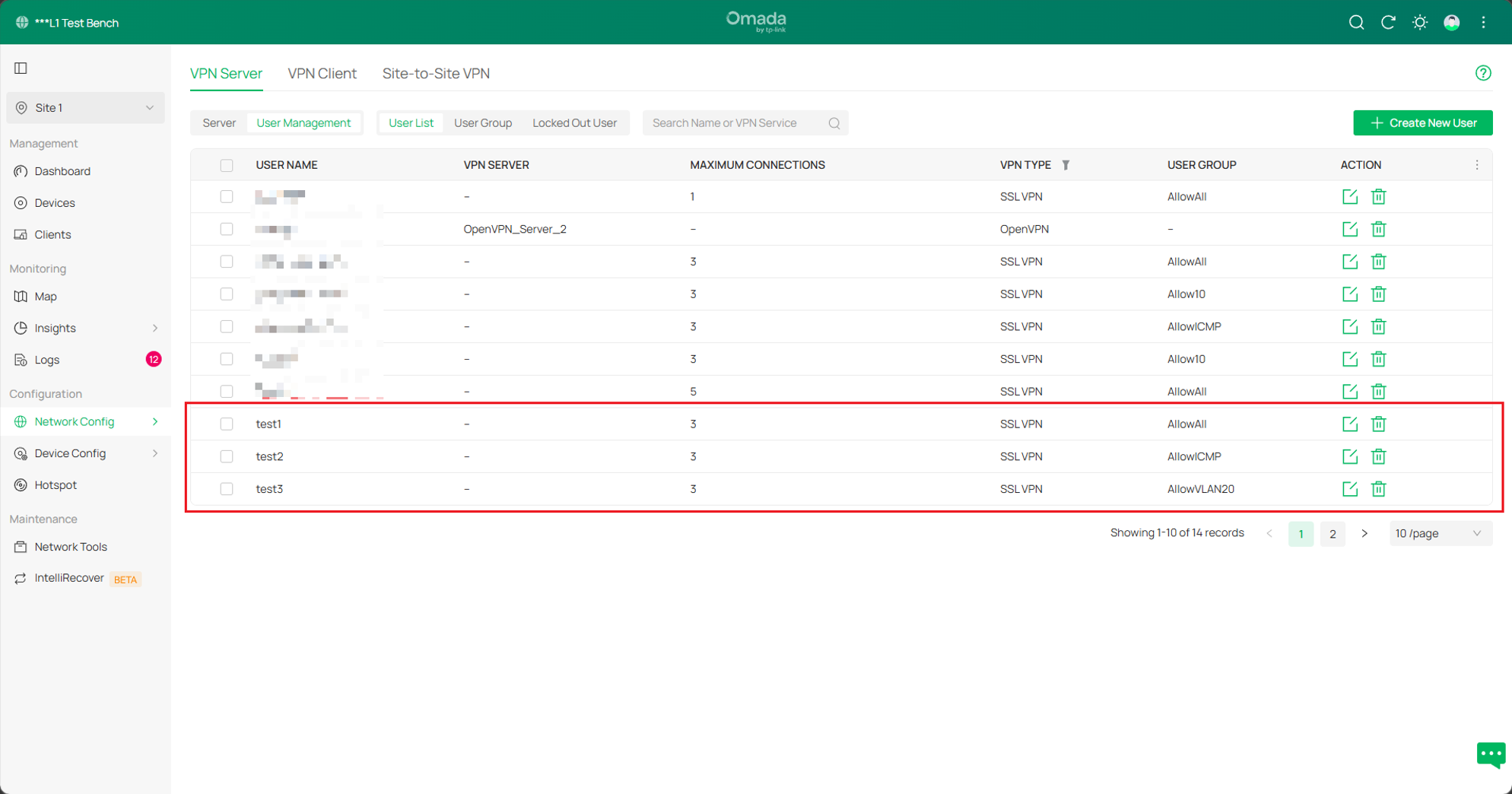Image resolution: width=1512 pixels, height=794 pixels.
Task: Open the User Group sub-tab
Action: click(483, 123)
